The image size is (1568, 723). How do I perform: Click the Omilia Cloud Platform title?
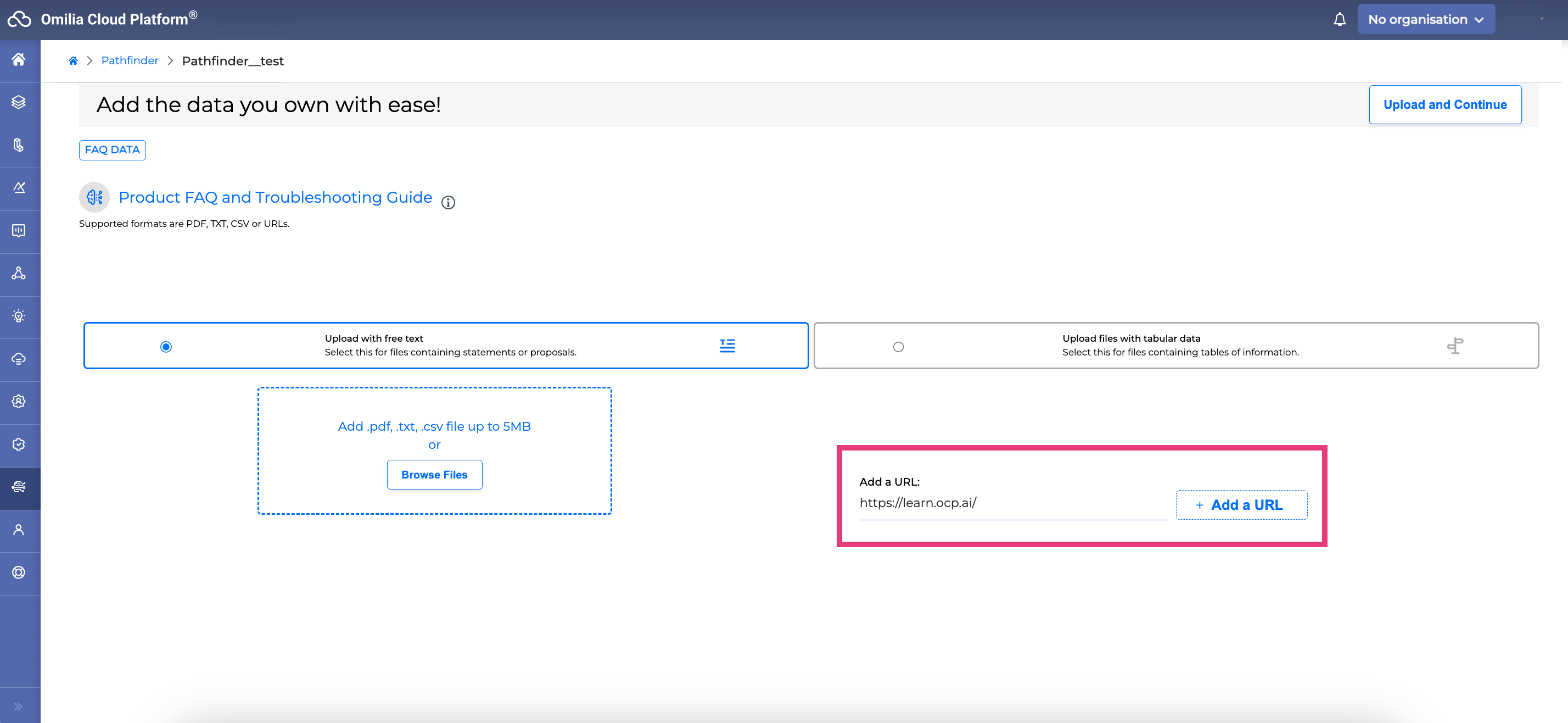coord(119,19)
